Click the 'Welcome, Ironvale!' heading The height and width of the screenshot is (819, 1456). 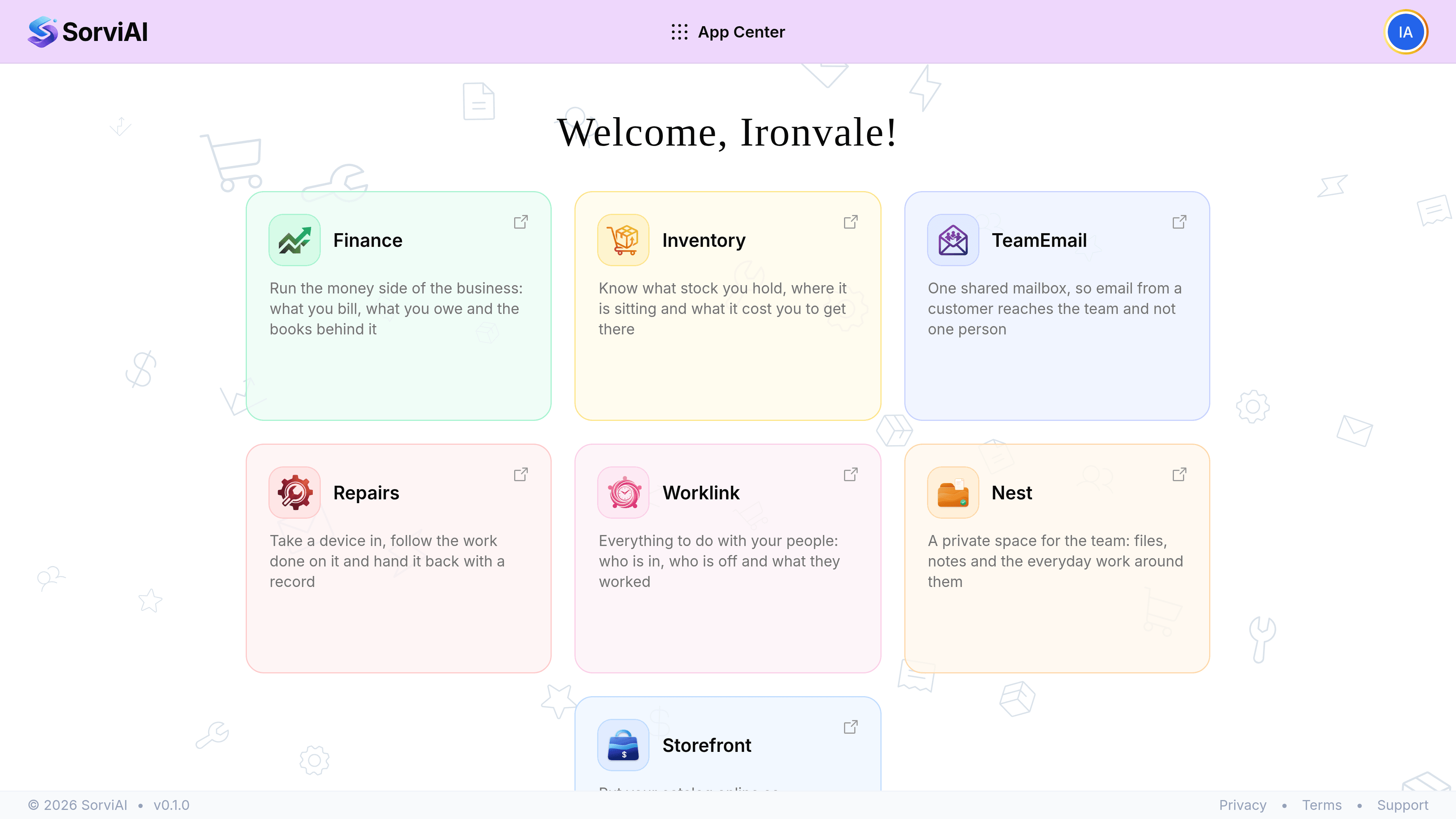pos(728,132)
